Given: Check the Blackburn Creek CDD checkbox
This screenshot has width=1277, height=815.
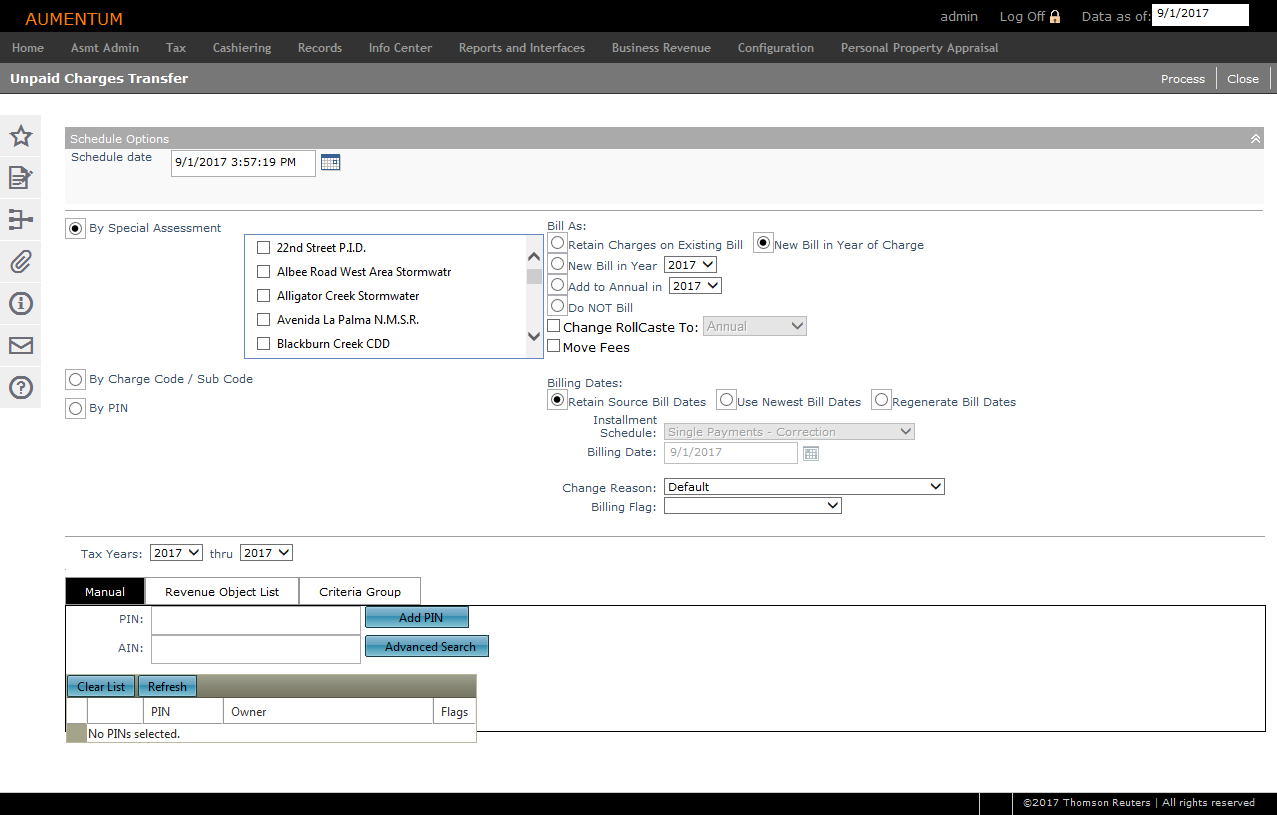Looking at the screenshot, I should tap(264, 344).
